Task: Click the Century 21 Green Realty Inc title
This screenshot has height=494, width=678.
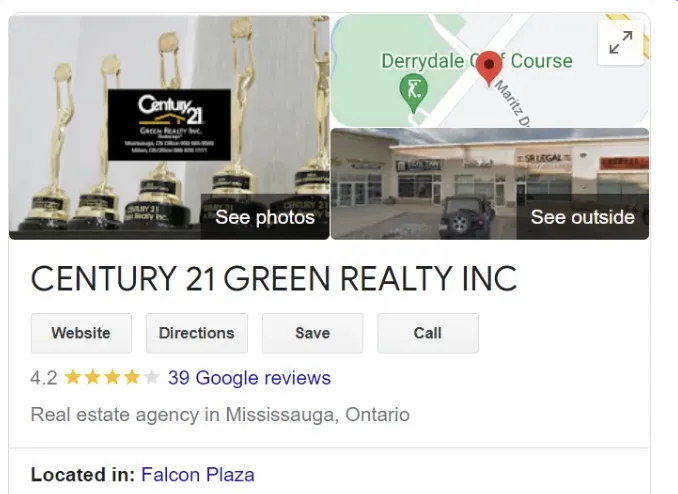Action: point(274,278)
